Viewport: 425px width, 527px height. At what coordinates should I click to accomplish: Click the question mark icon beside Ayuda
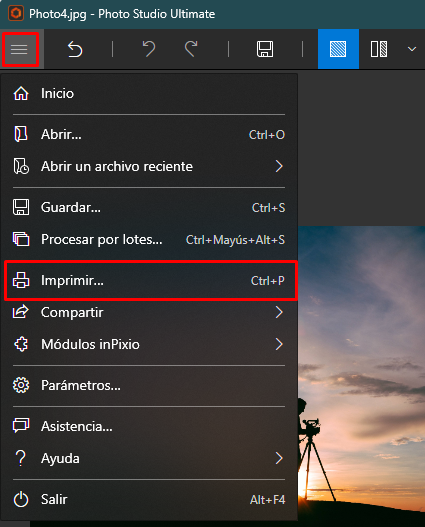click(x=21, y=458)
